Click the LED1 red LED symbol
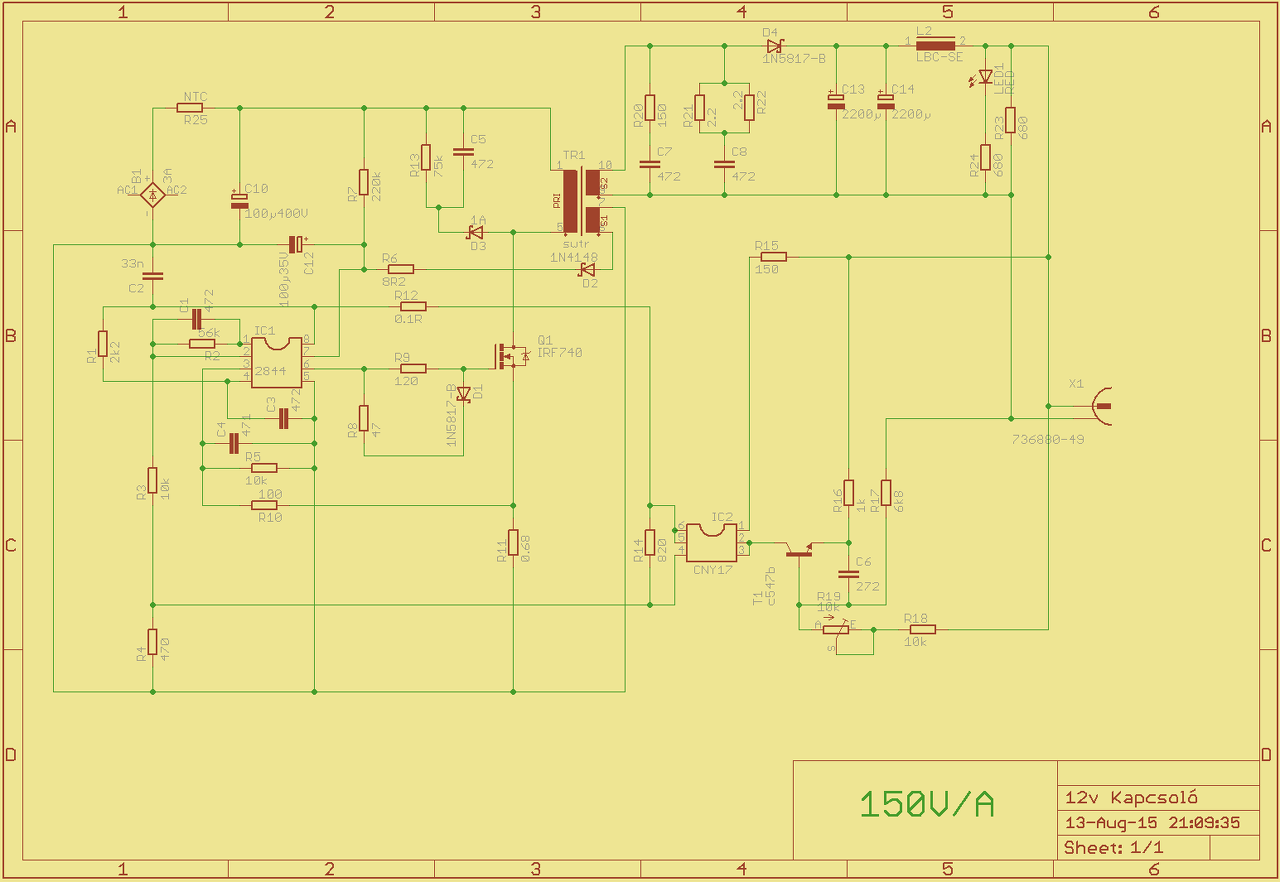Image resolution: width=1280 pixels, height=882 pixels. pyautogui.click(x=986, y=76)
